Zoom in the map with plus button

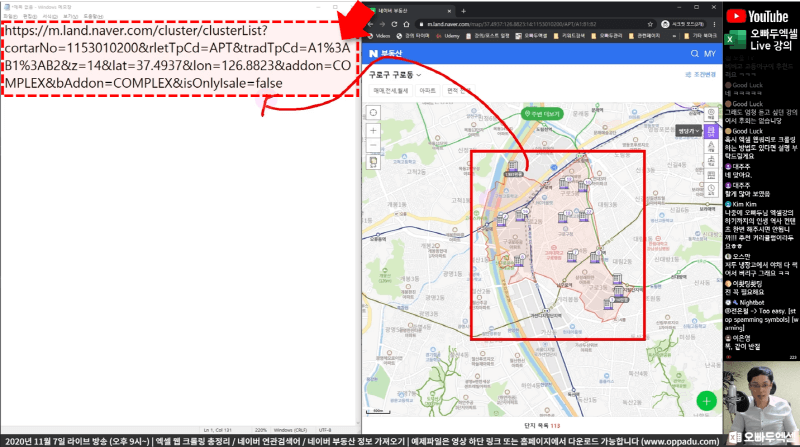pos(373,130)
